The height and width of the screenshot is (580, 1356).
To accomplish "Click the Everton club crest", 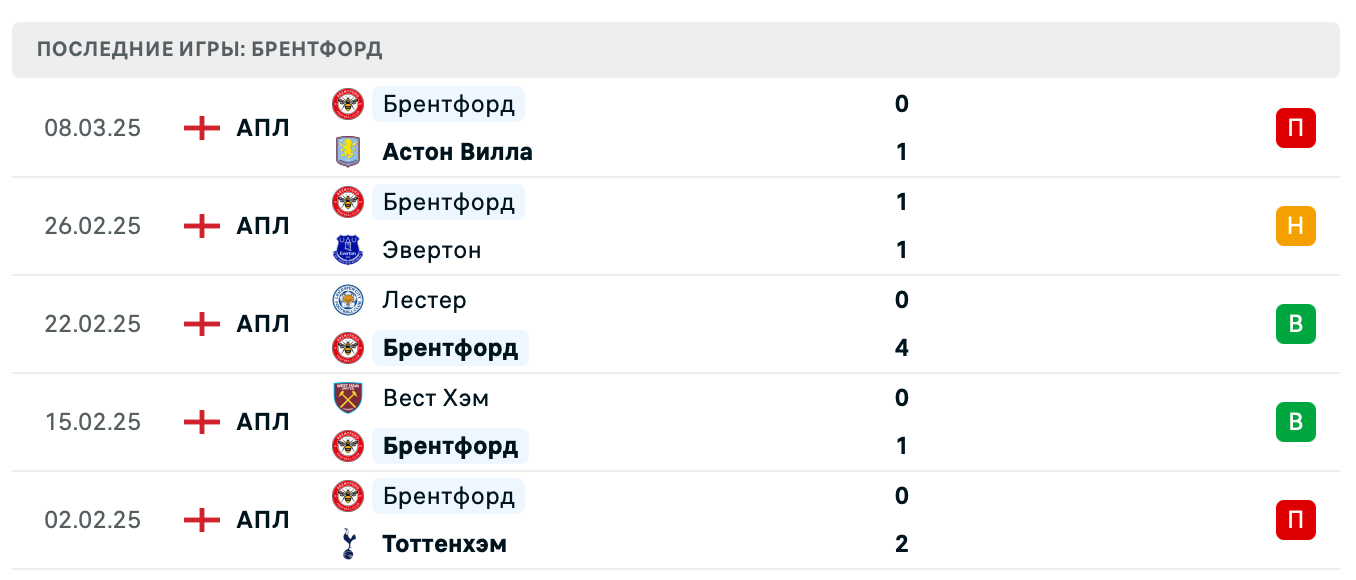I will (x=347, y=250).
